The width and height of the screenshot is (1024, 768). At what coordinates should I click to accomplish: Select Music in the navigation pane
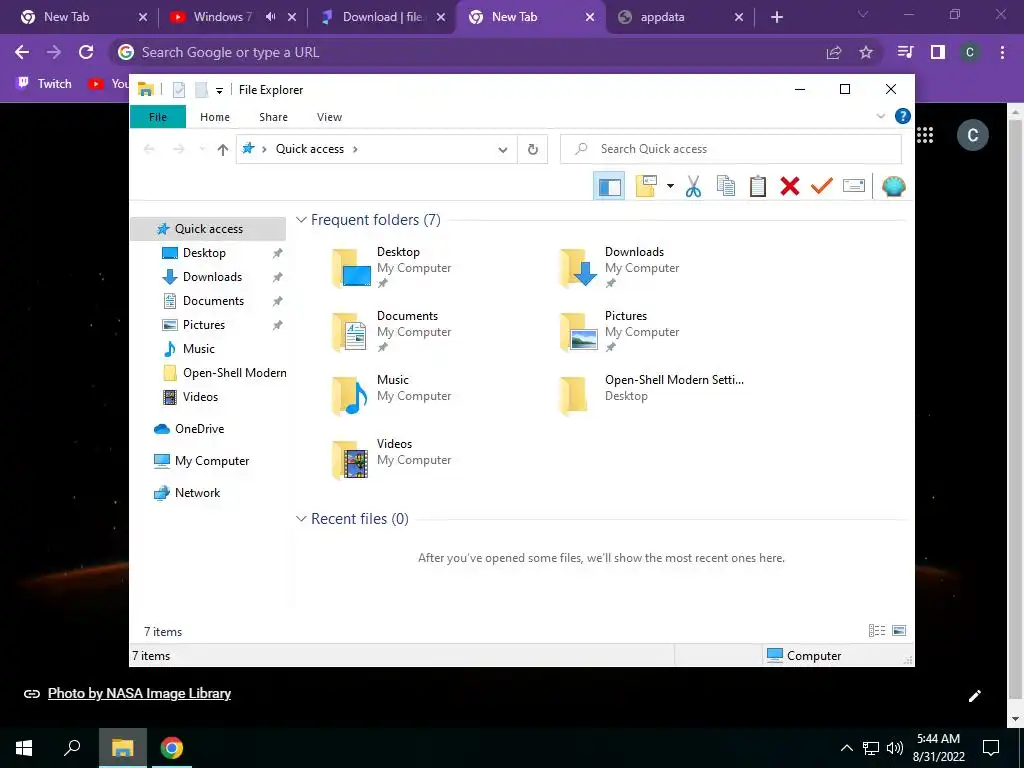click(199, 349)
